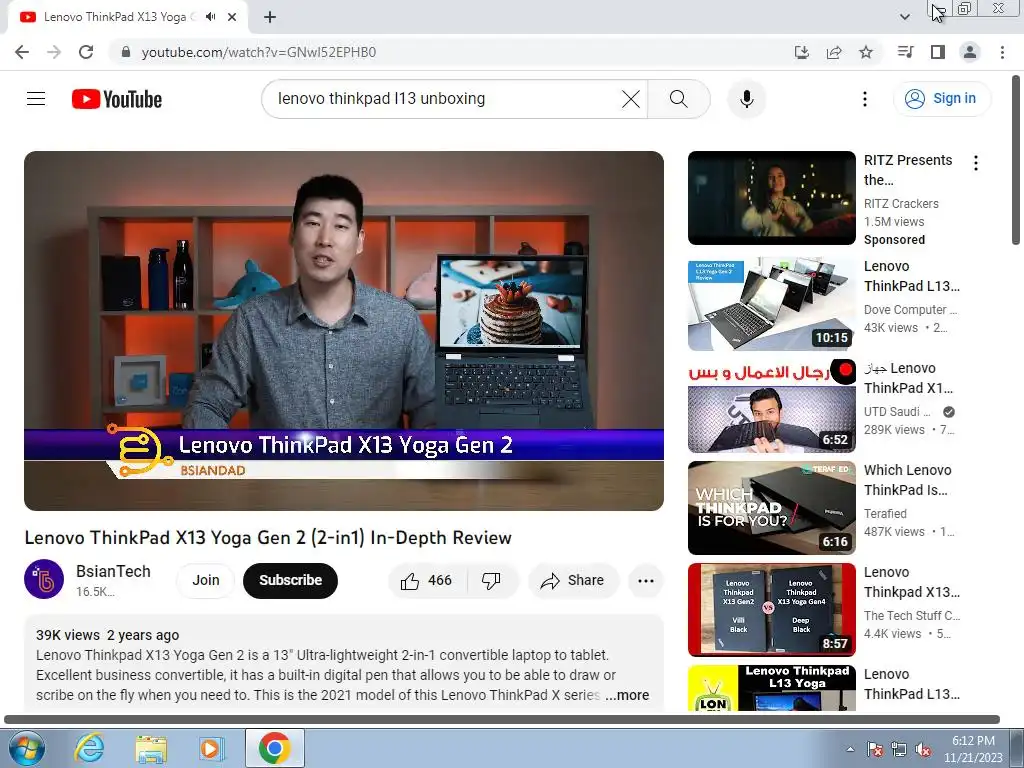Click the Chrome taskbar icon
The image size is (1024, 768).
274,748
